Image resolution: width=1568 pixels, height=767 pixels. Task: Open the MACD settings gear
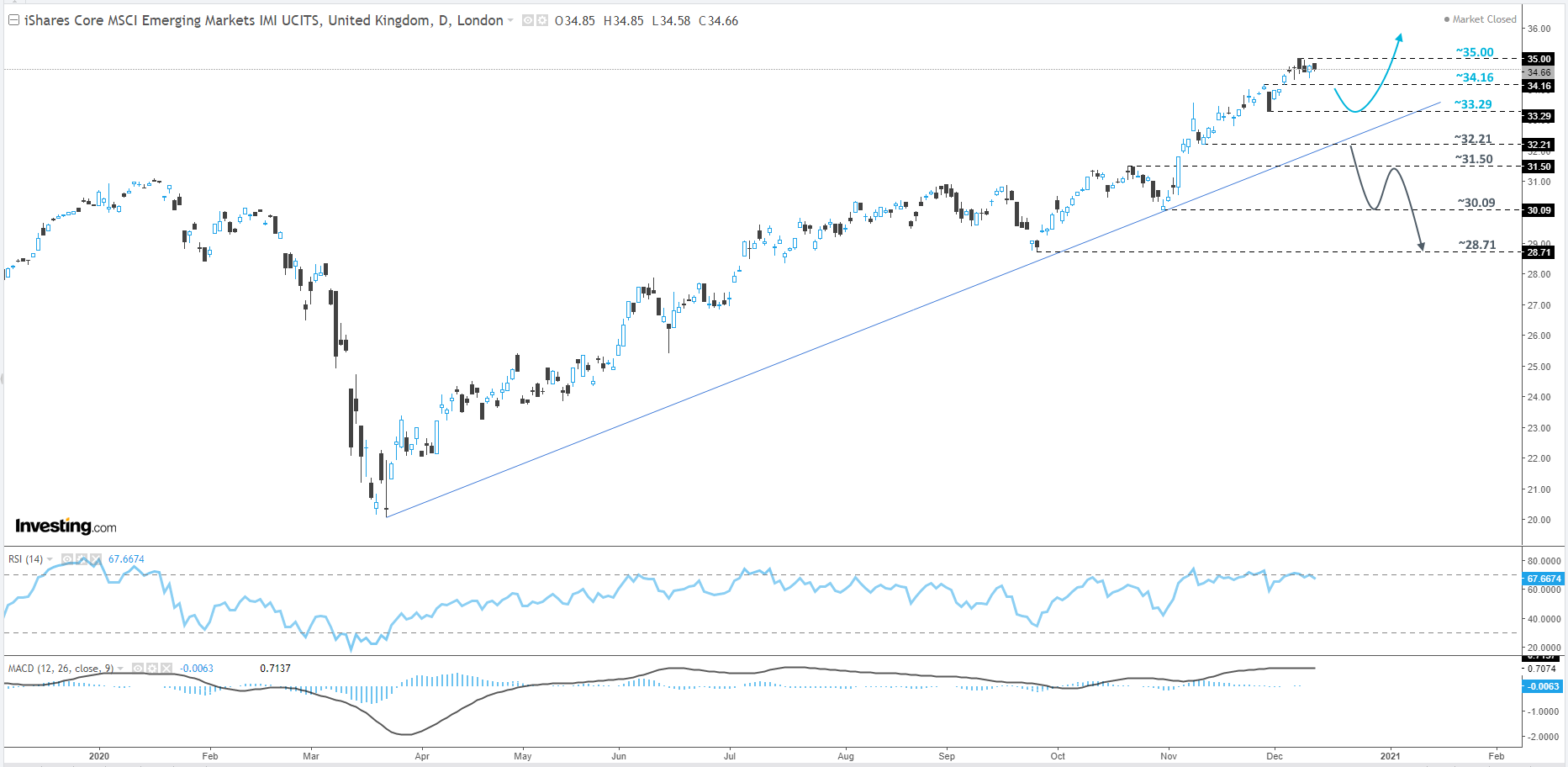[x=152, y=668]
